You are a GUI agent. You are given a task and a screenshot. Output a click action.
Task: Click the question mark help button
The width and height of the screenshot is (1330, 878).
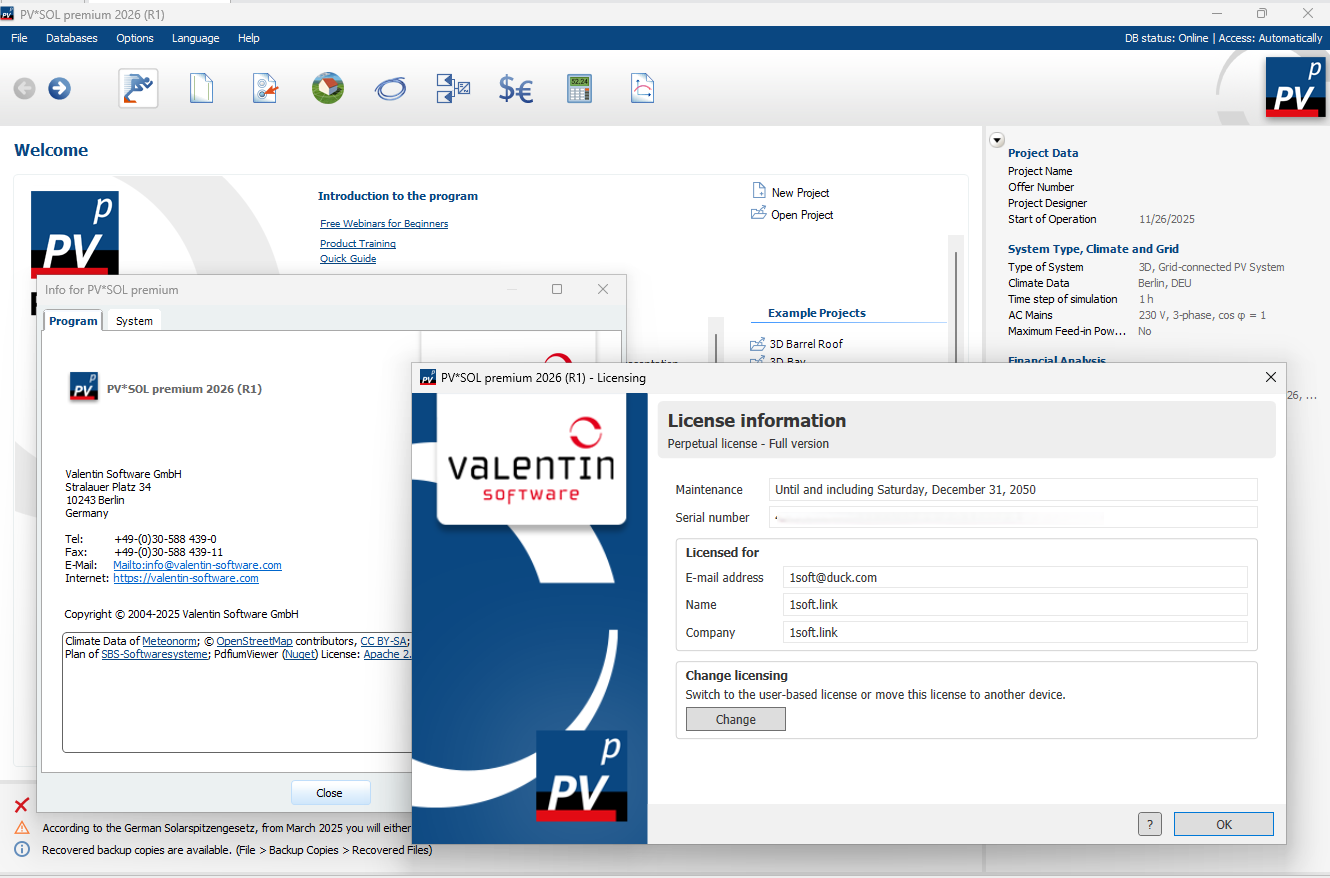tap(1150, 824)
